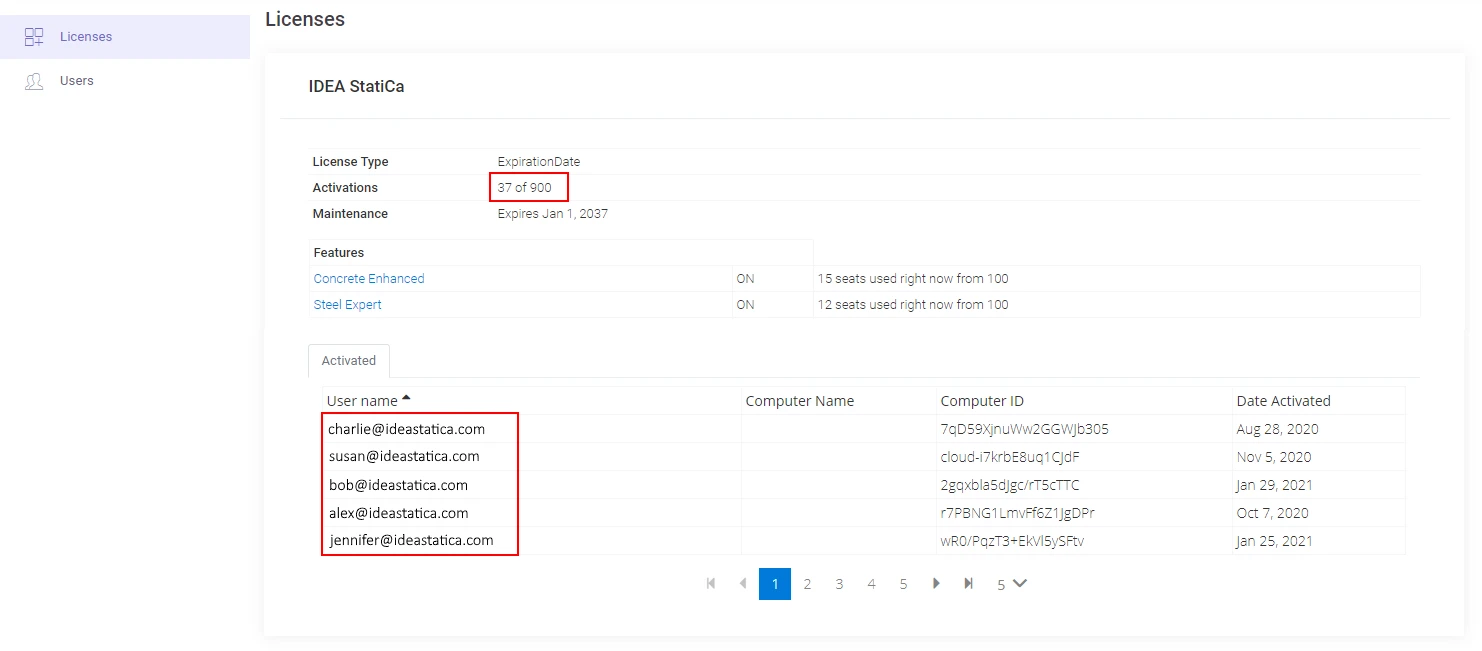Click the ExpirationDate license type value

[x=539, y=161]
